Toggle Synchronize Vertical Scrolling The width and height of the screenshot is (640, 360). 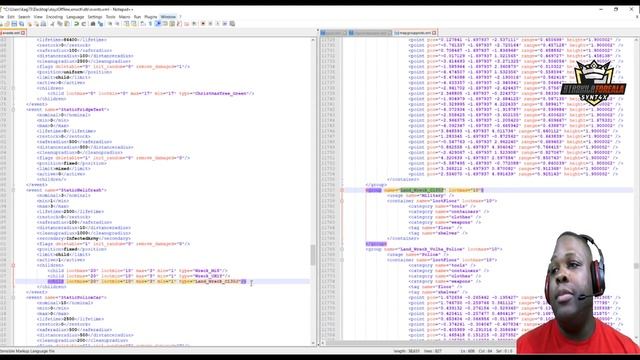coord(127,24)
